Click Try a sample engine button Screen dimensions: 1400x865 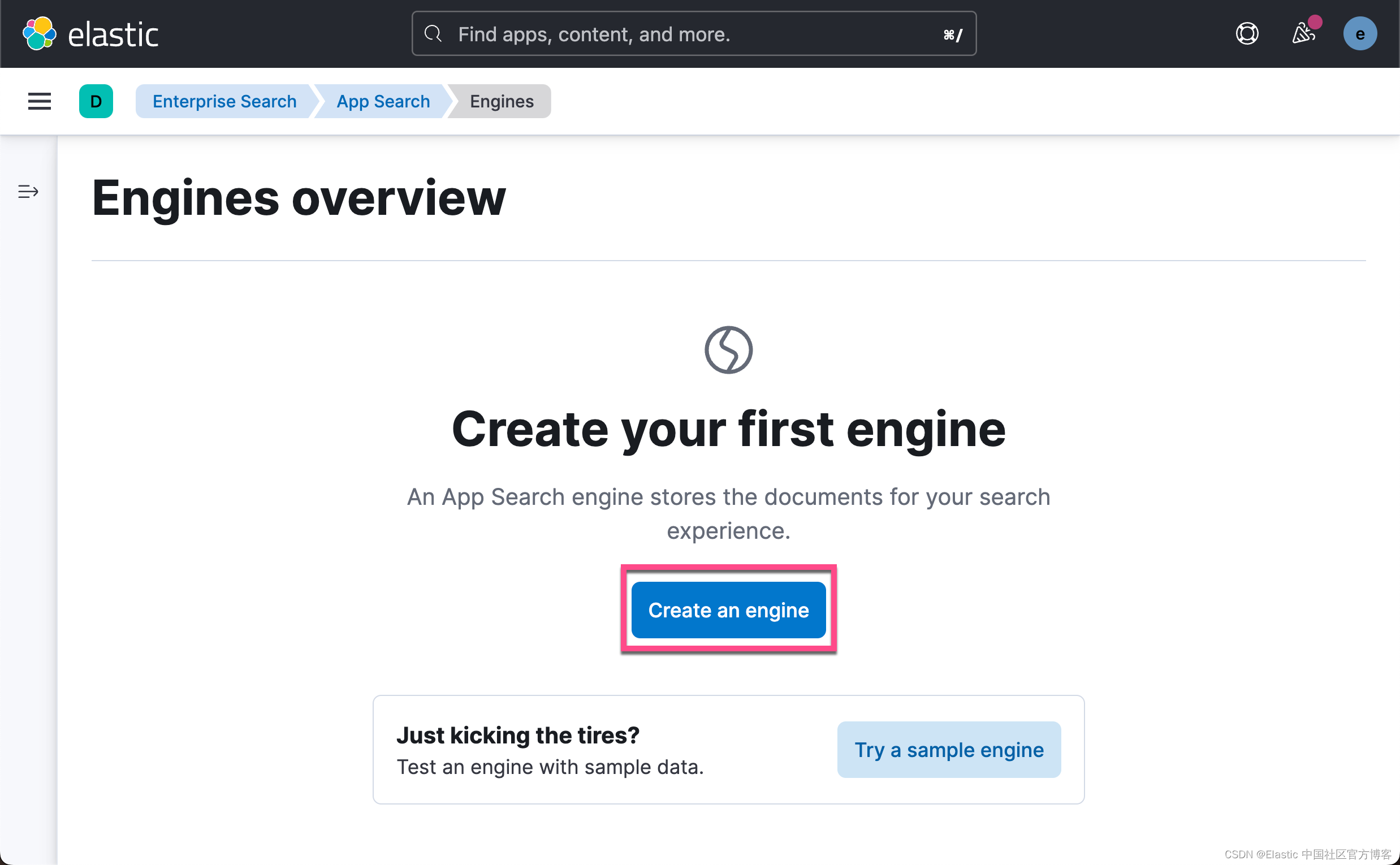pyautogui.click(x=949, y=750)
